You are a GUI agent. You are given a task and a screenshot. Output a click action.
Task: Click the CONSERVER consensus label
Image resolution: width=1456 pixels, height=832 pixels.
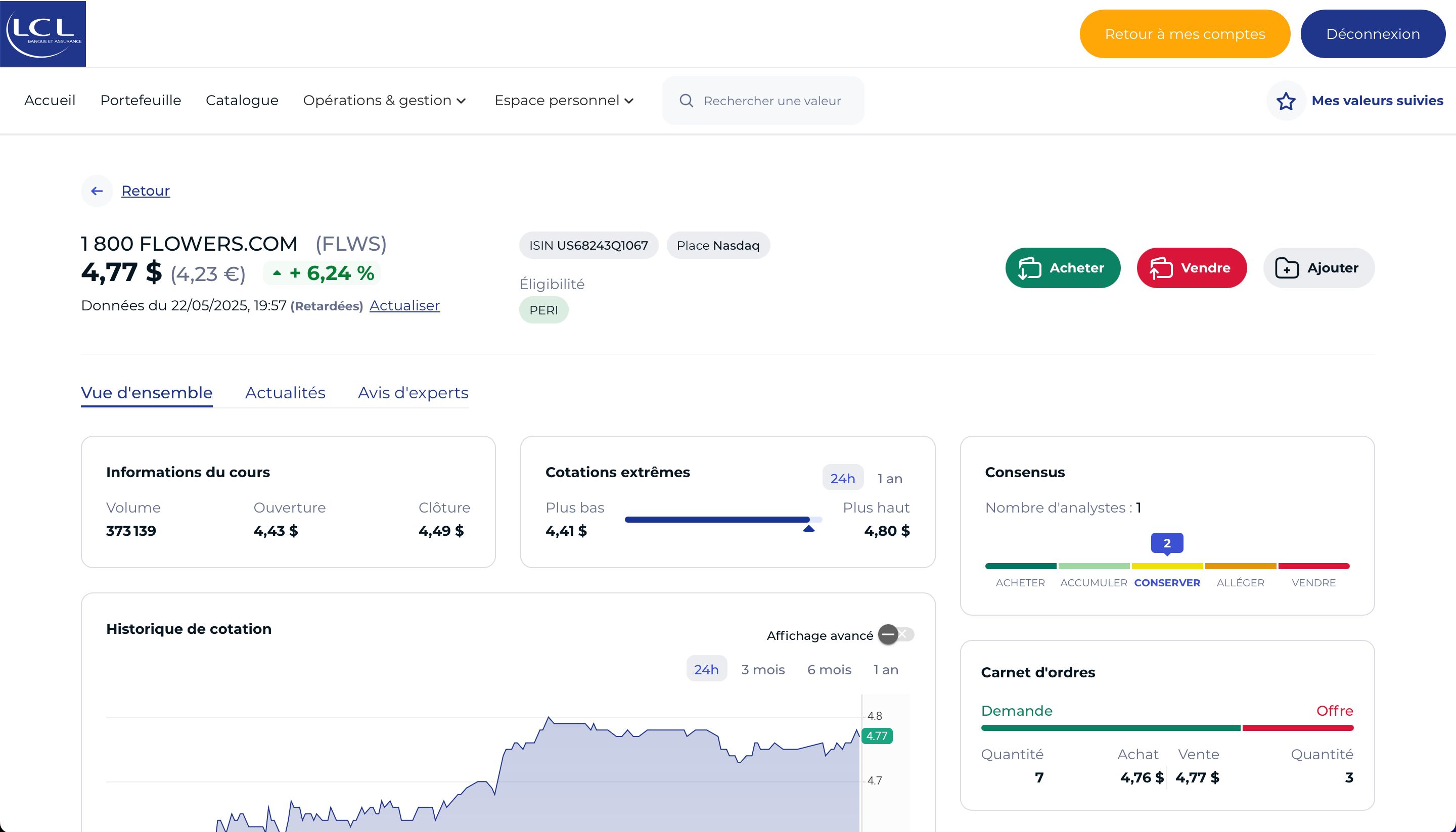click(1167, 583)
